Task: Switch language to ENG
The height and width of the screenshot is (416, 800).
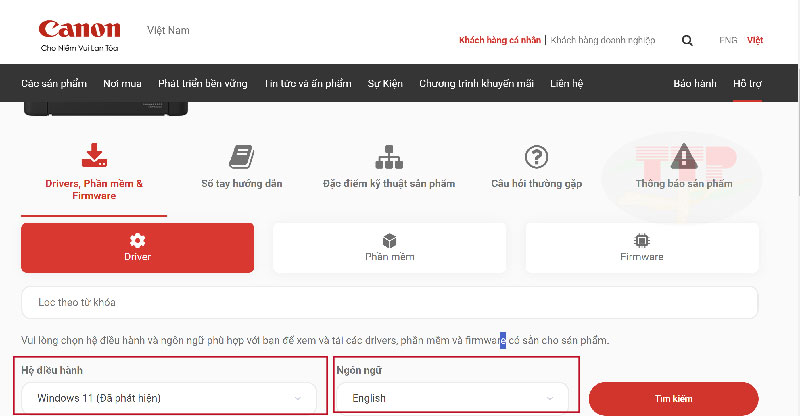Action: click(x=728, y=40)
